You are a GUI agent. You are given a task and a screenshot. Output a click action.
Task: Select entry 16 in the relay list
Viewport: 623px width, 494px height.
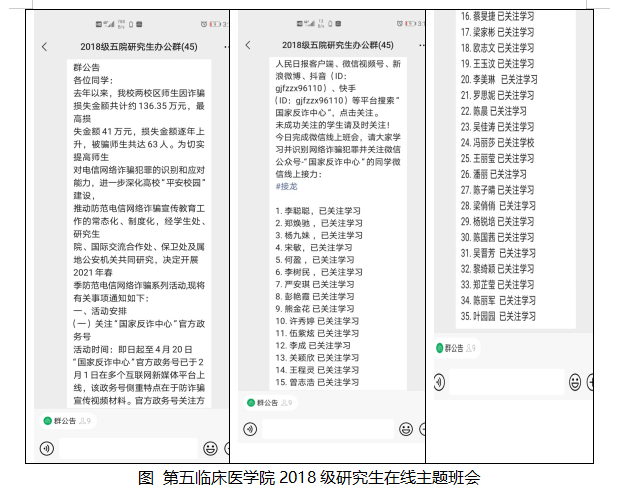click(x=497, y=17)
